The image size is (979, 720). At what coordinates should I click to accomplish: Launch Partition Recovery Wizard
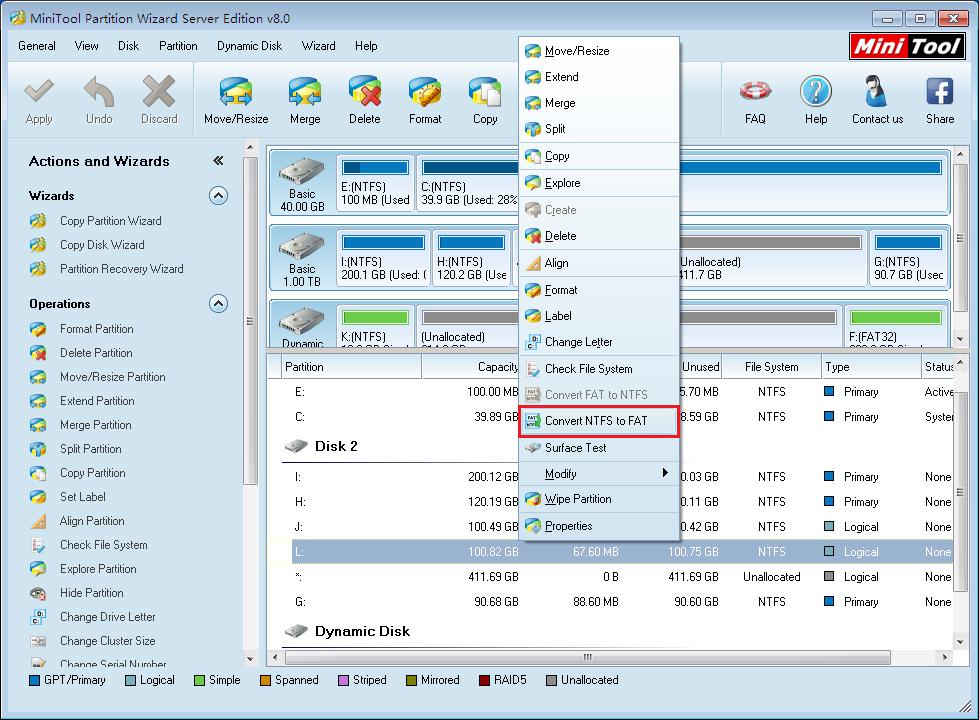121,269
